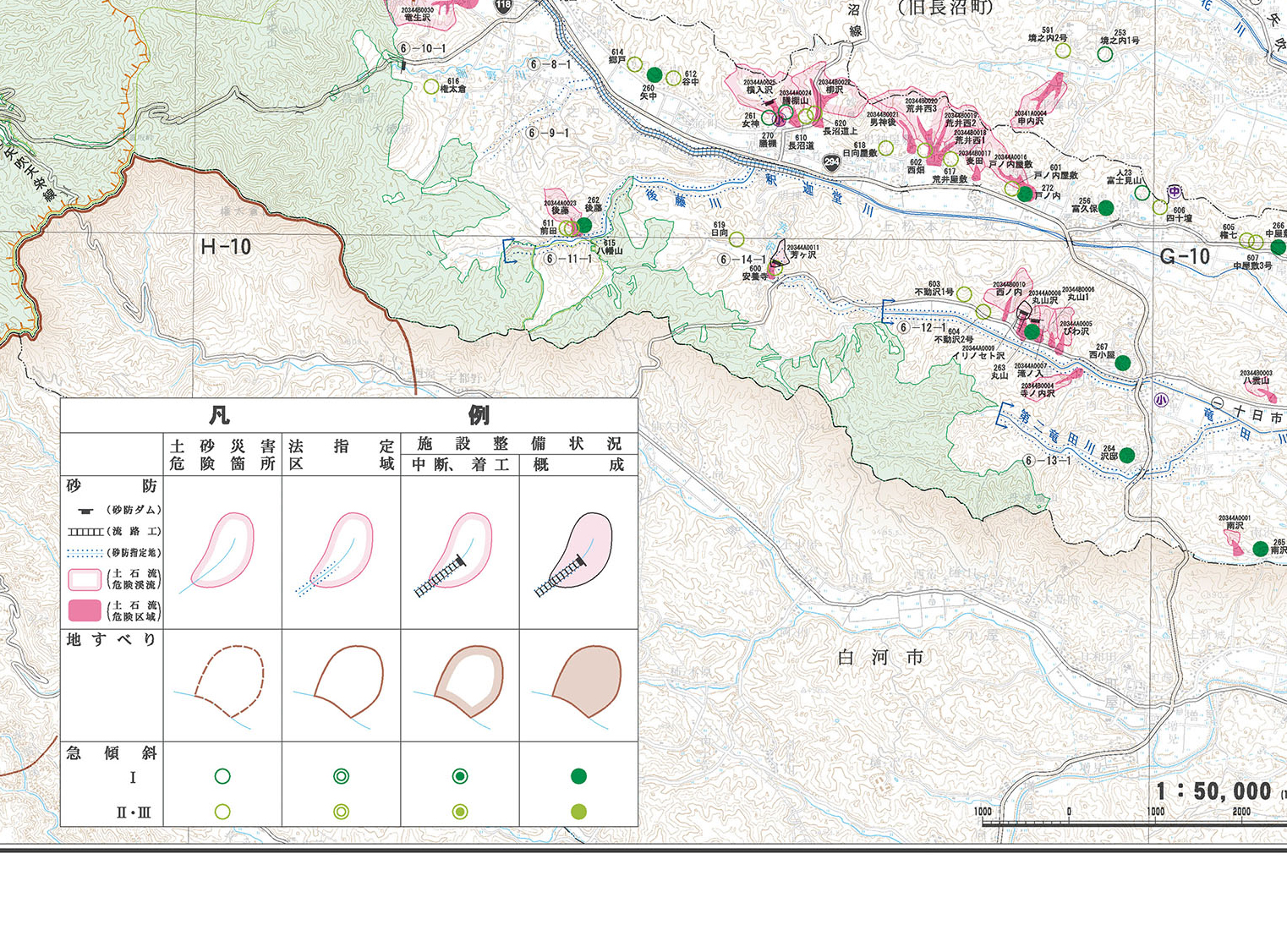Click the dark pink 土石流危険区域 legend swatch
This screenshot has height=952, width=1287.
[x=85, y=610]
